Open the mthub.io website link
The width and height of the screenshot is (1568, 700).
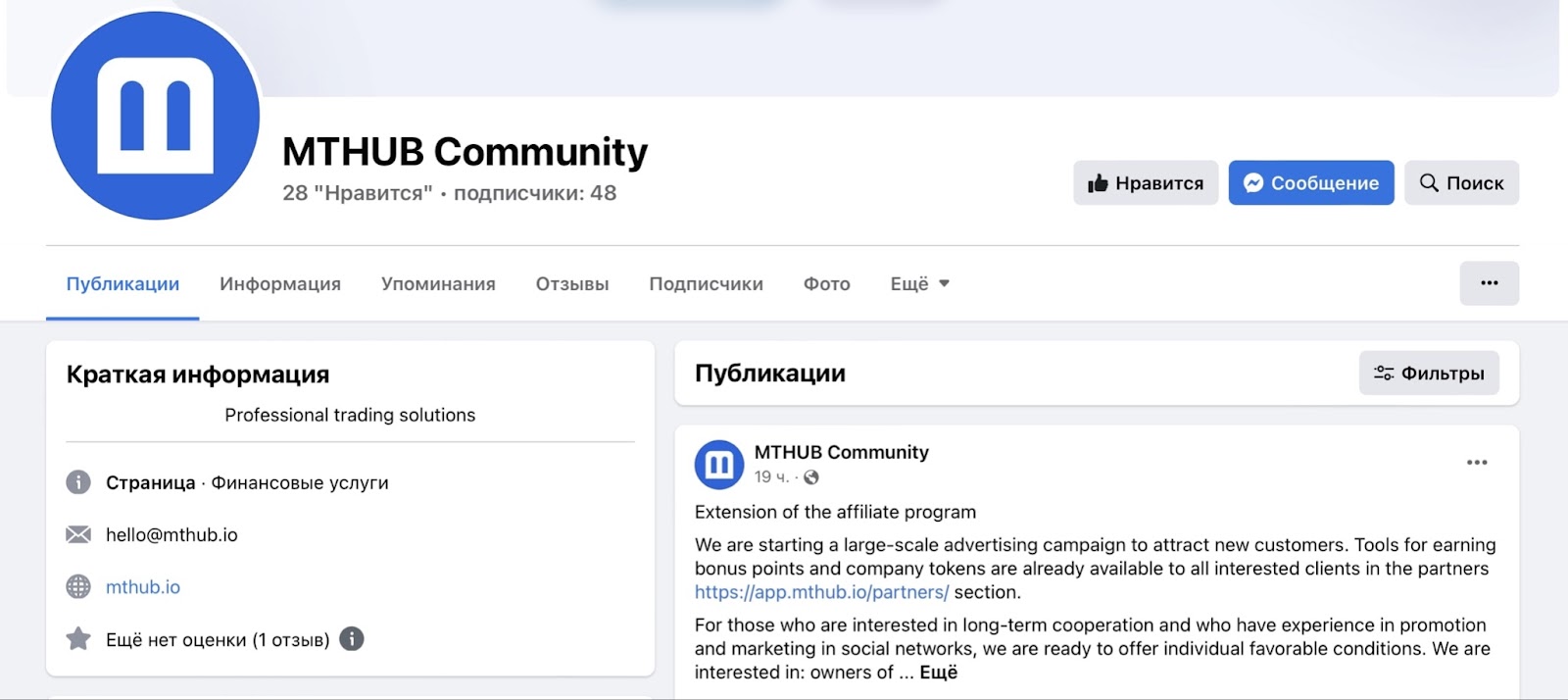(143, 587)
